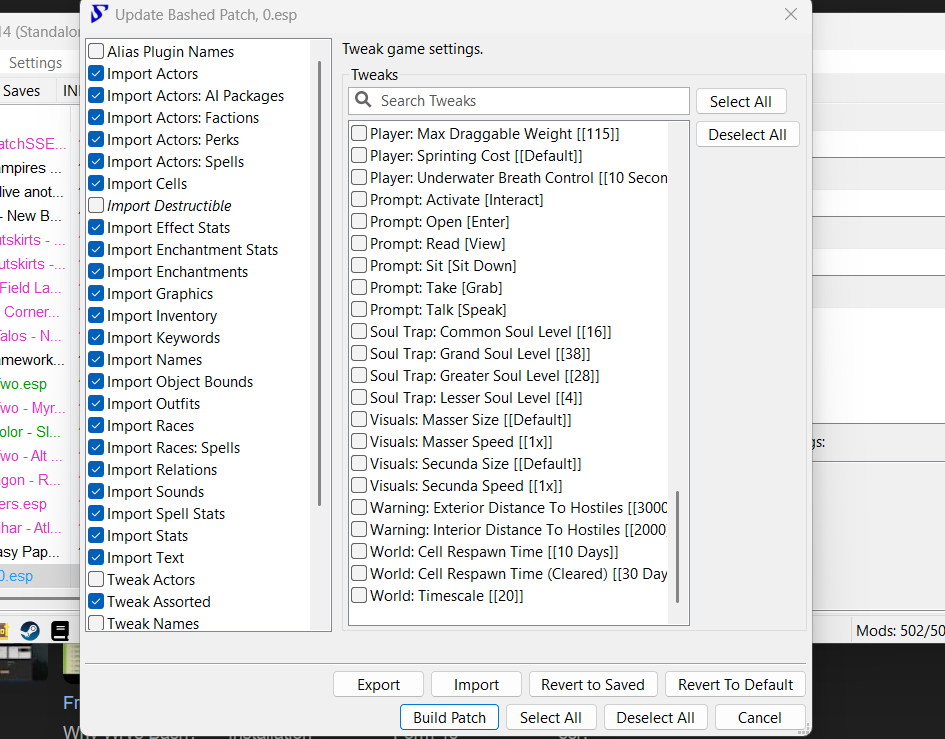Check Player: Underwater Breath Control tweak
945x739 pixels.
pyautogui.click(x=359, y=177)
